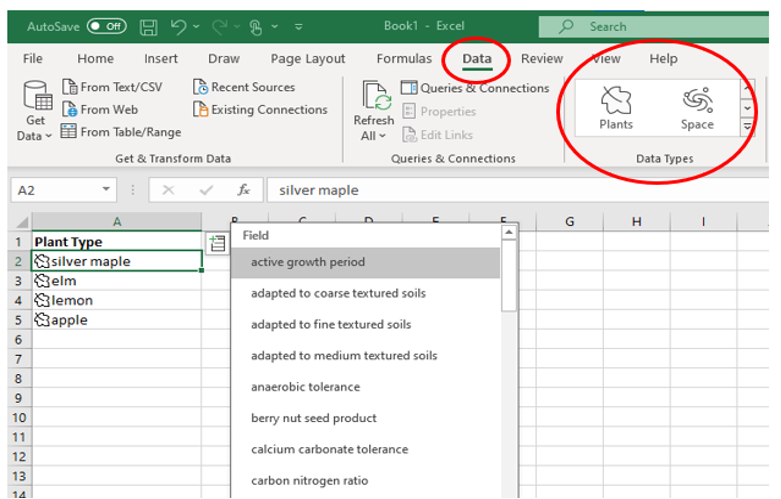This screenshot has width=781, height=499.
Task: Click the Touch/Mouse Mode hand icon
Action: coord(256,27)
